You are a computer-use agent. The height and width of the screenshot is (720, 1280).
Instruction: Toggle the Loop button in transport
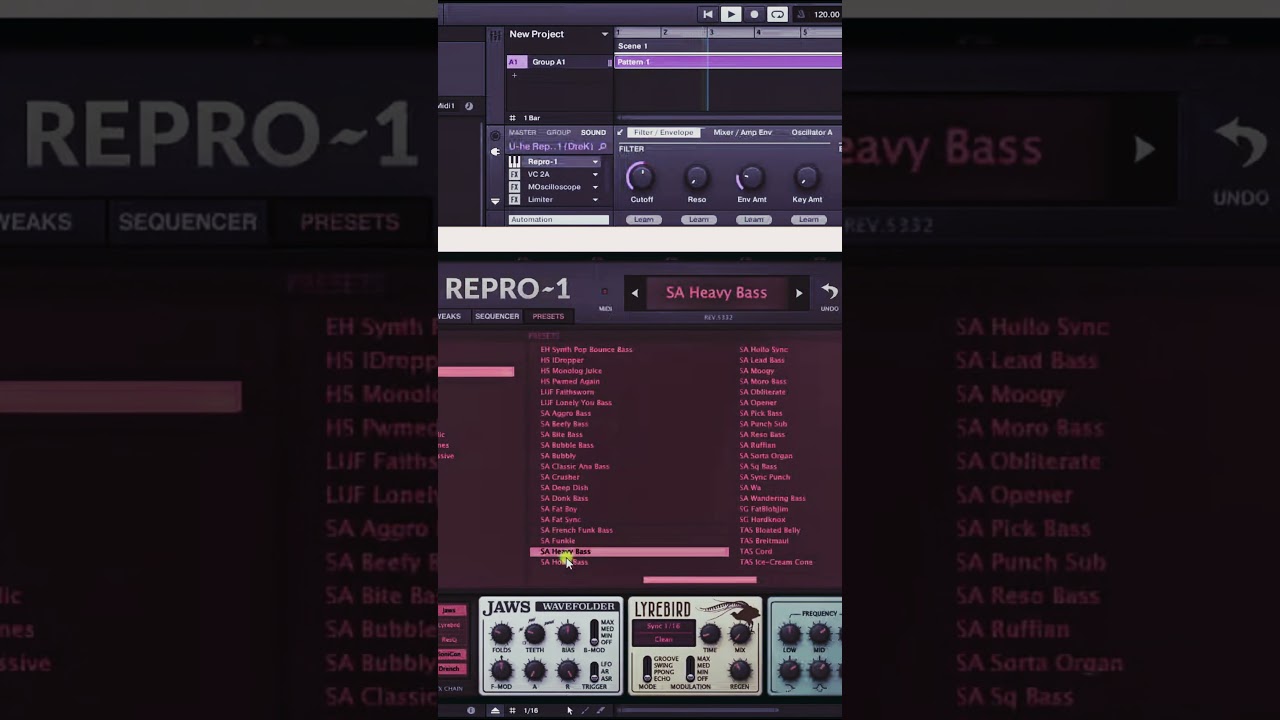pos(777,14)
